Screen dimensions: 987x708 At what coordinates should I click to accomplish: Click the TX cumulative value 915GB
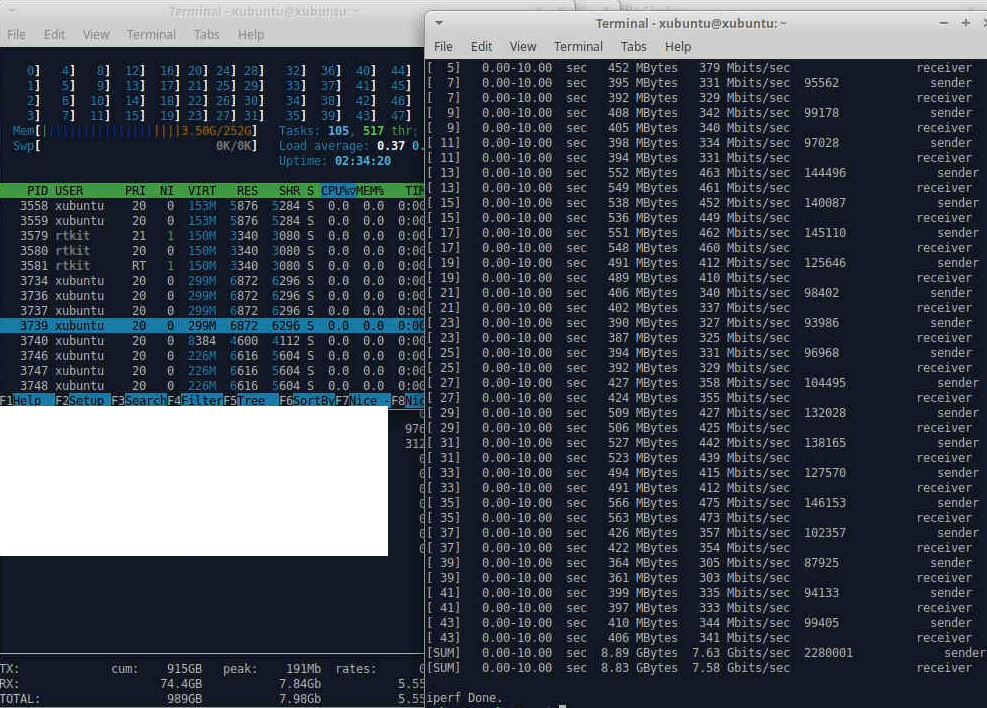[x=184, y=669]
